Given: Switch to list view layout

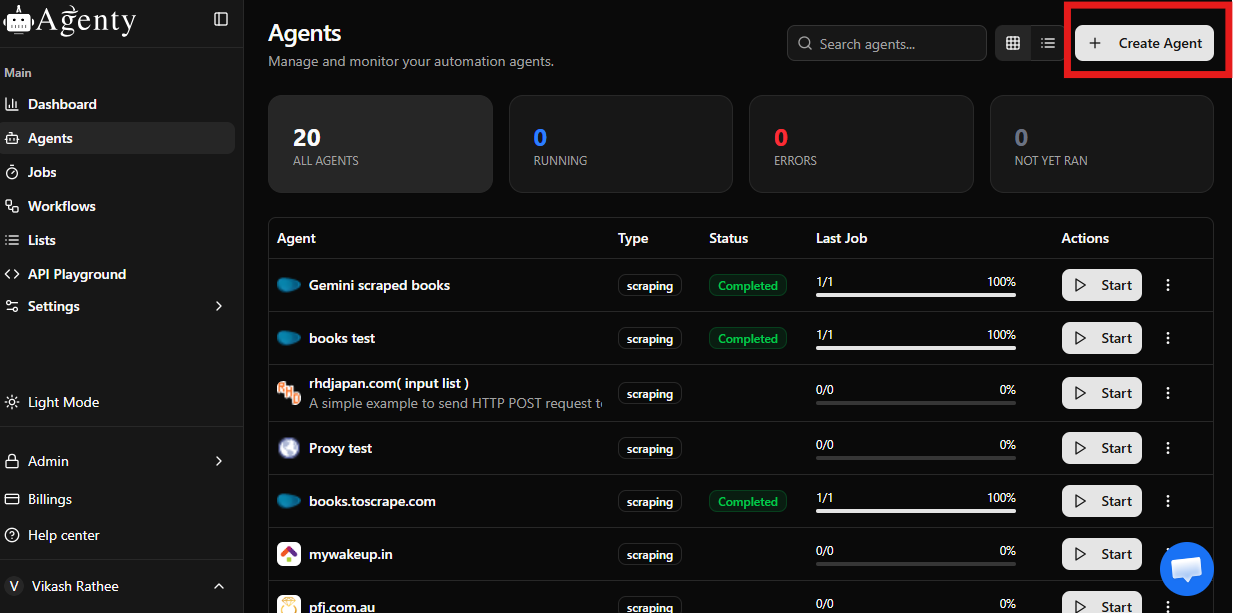Looking at the screenshot, I should pos(1047,43).
